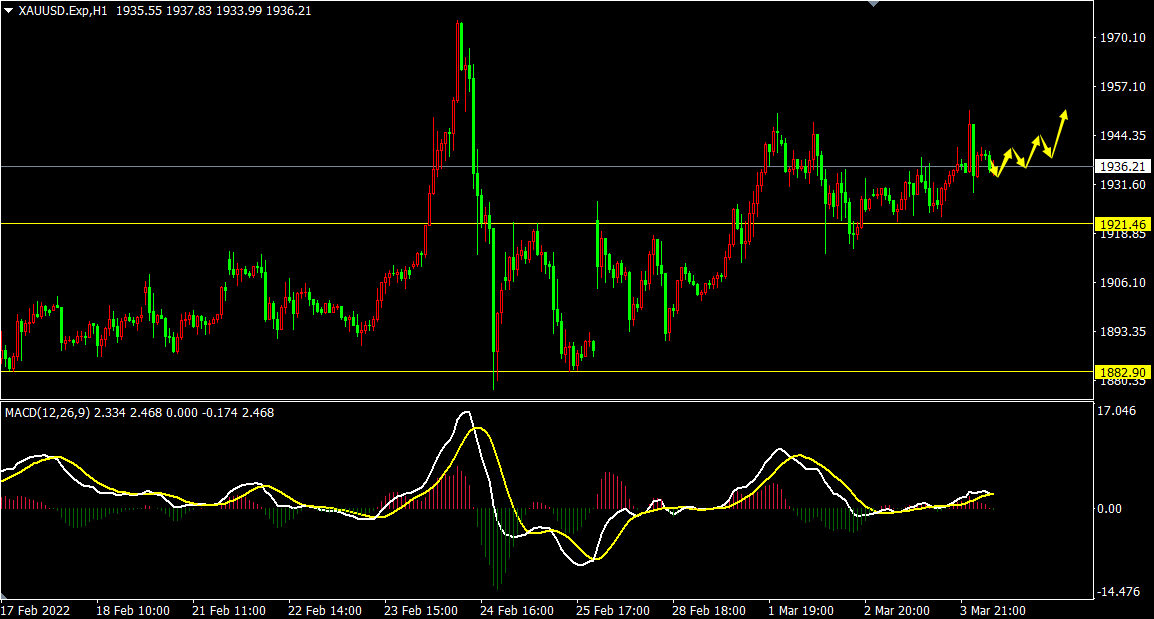Select the yellow horizontal line at 1882.90
1154x619 pixels.
click(547, 372)
